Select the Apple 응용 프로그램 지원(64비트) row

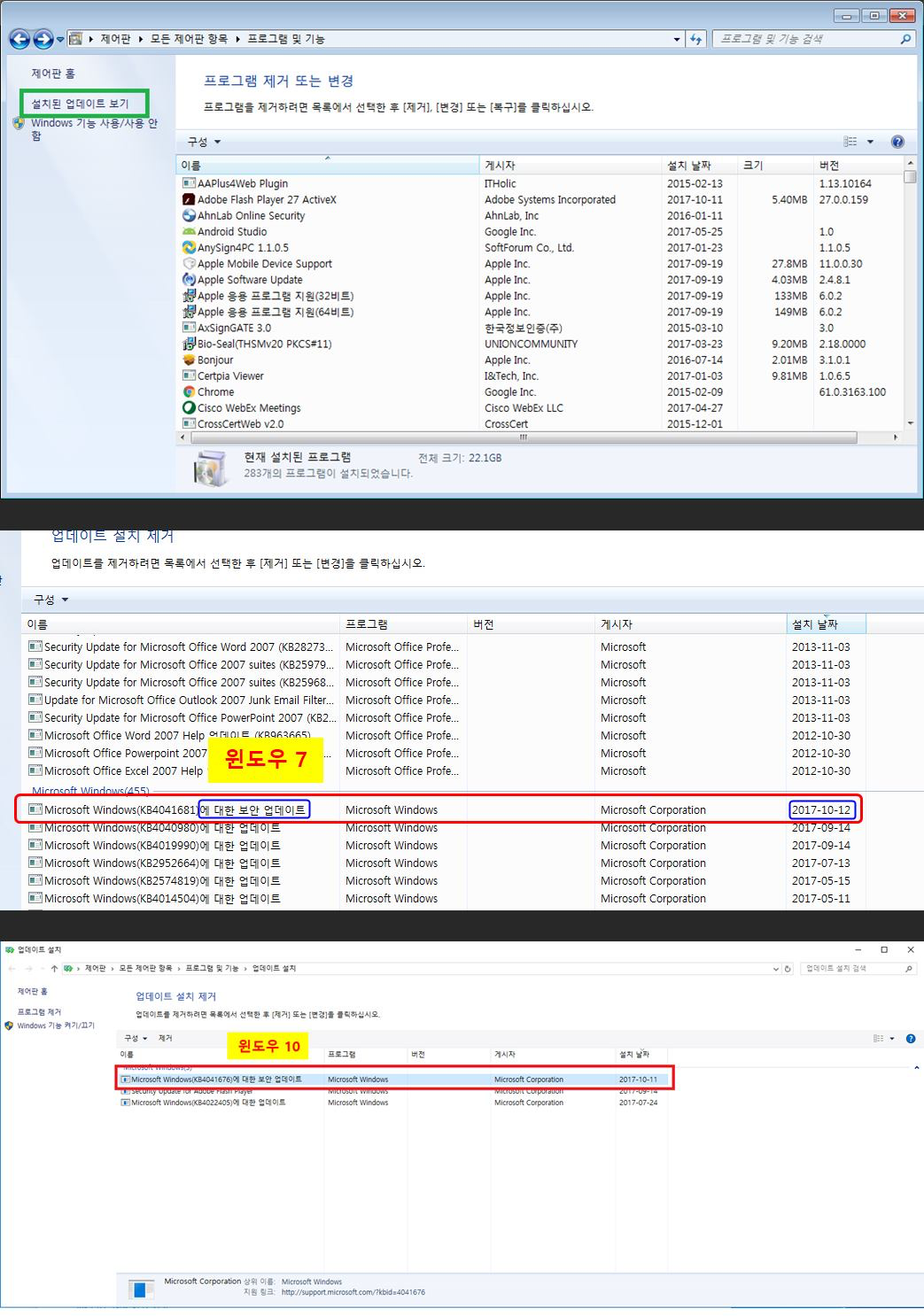540,312
